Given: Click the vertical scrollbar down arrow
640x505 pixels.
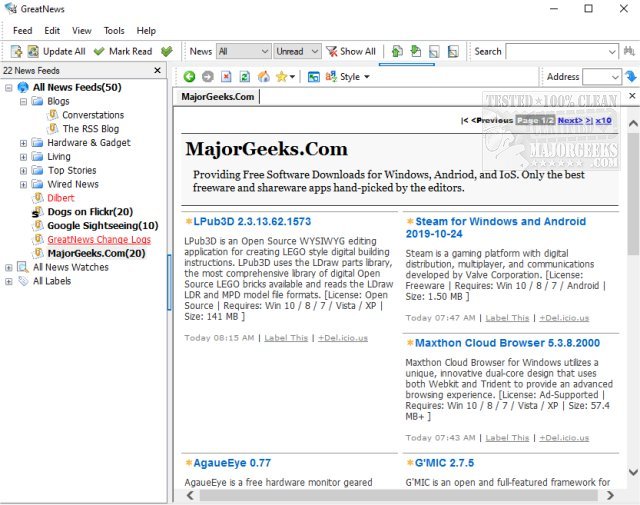Looking at the screenshot, I should (x=633, y=473).
